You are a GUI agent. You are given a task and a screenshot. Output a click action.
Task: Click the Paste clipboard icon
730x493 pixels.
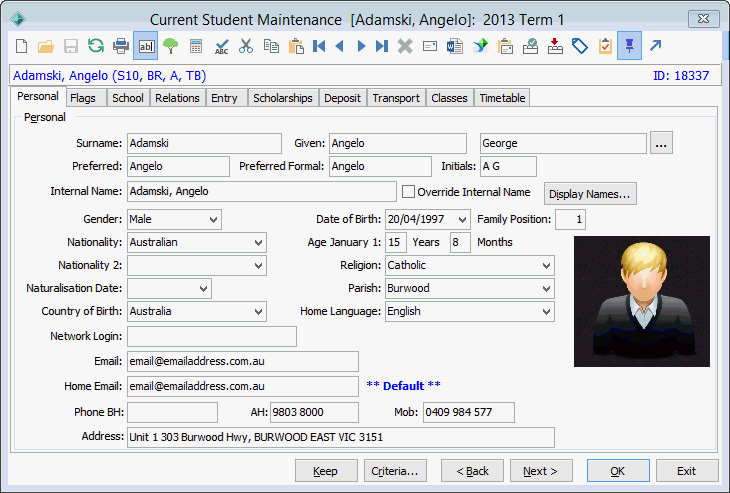click(296, 46)
